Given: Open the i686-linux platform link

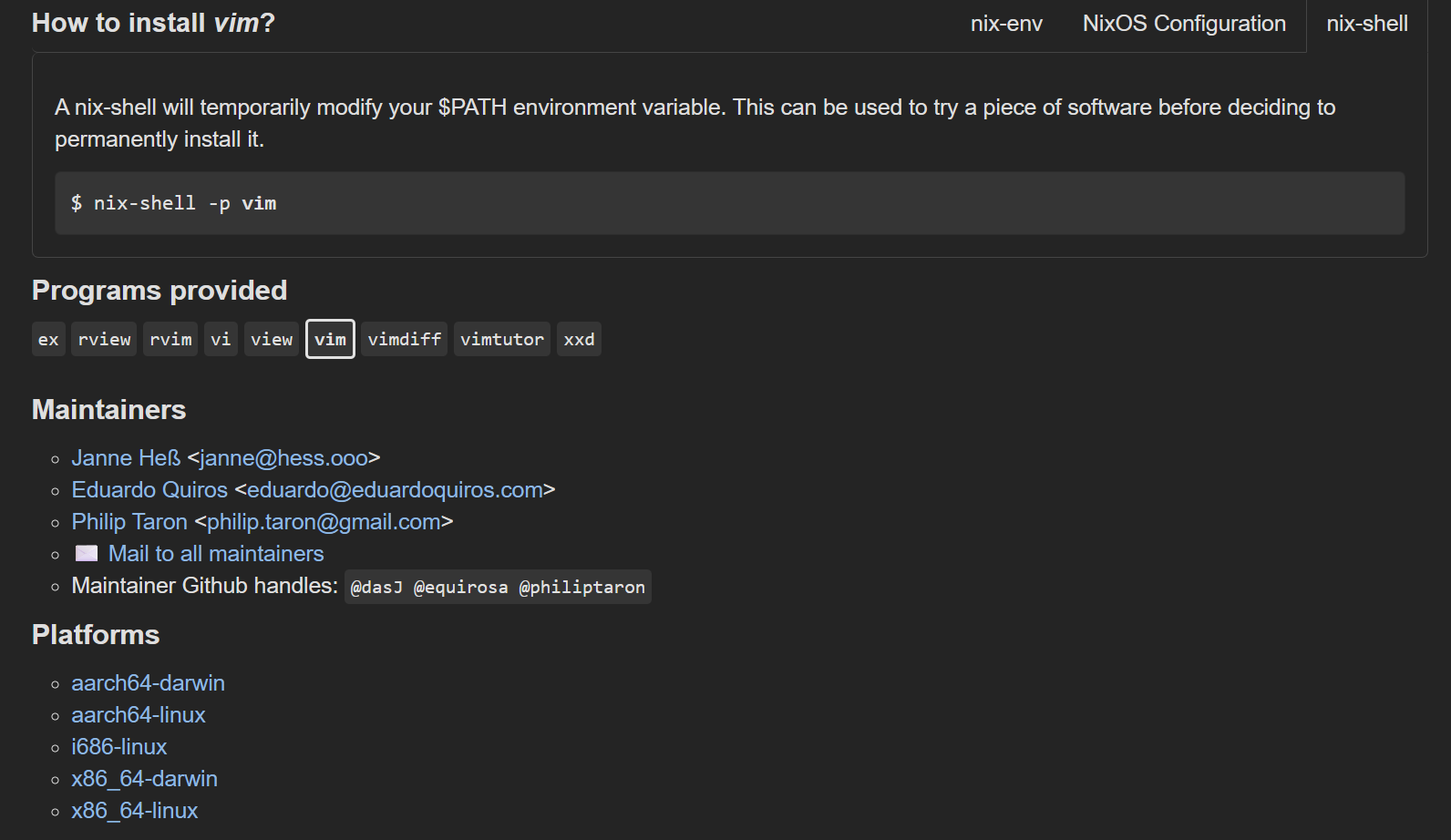Looking at the screenshot, I should [119, 746].
